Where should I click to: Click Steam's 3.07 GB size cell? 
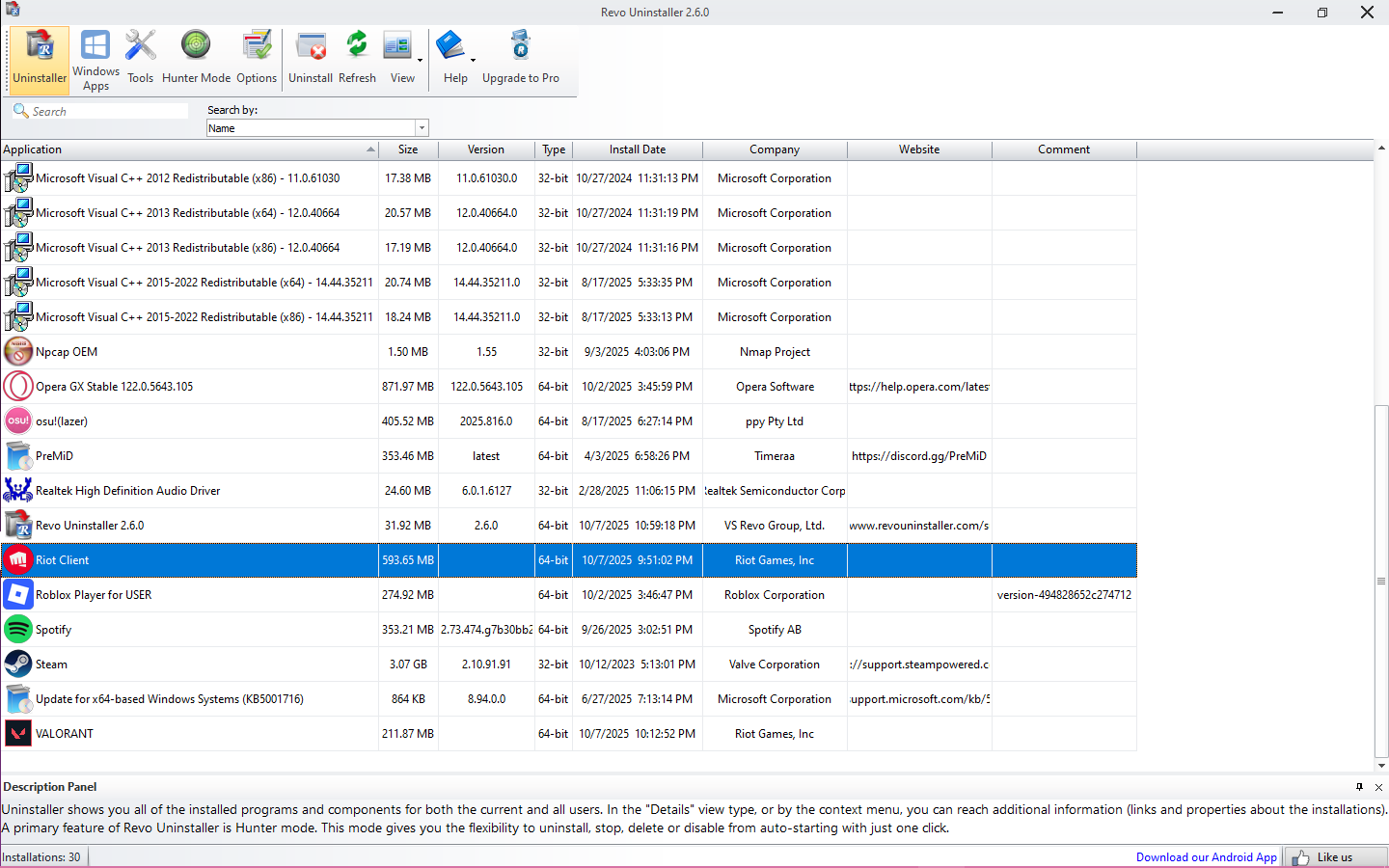click(408, 665)
